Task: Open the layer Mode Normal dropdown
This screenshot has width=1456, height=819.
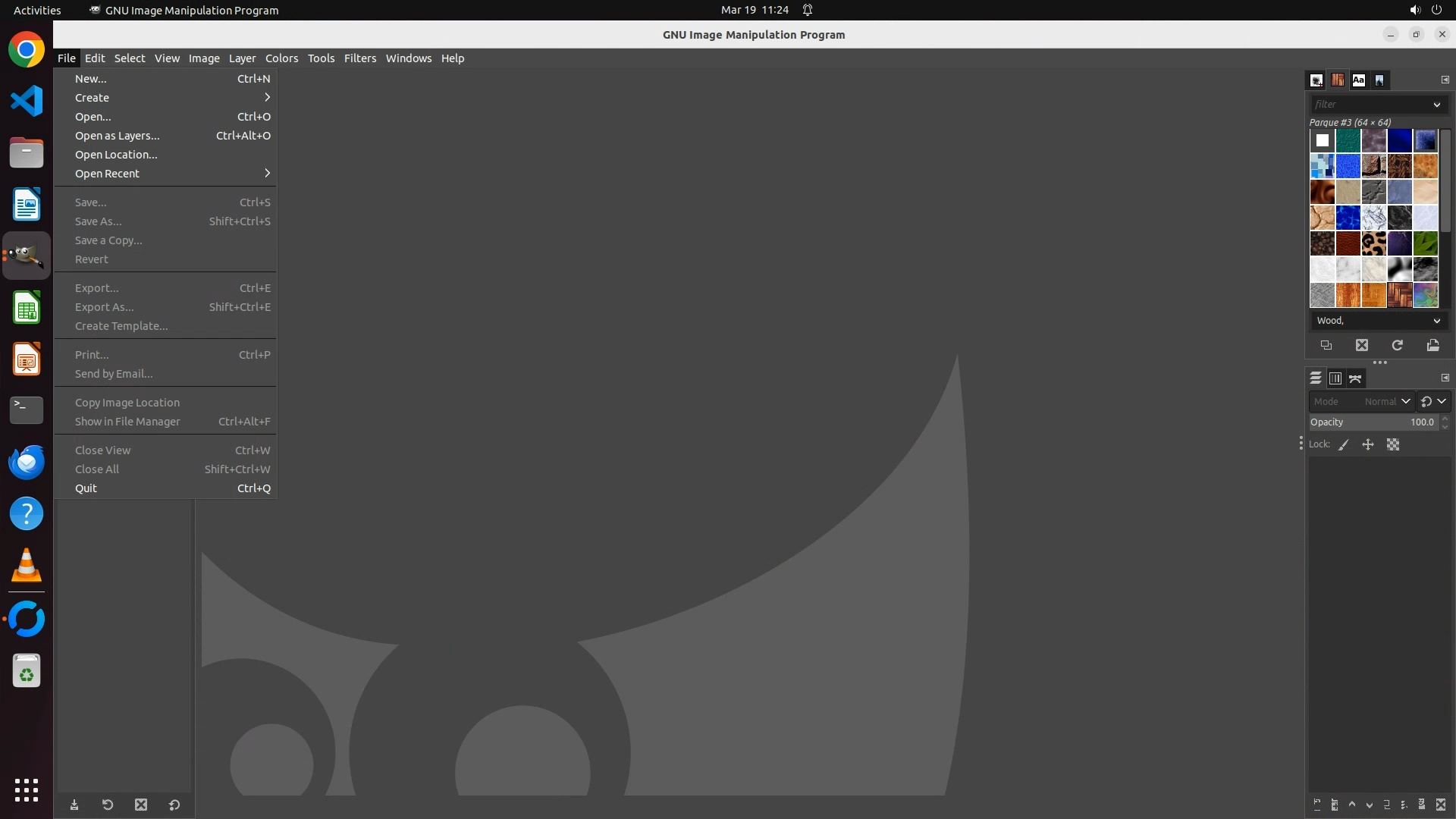Action: tap(1387, 401)
